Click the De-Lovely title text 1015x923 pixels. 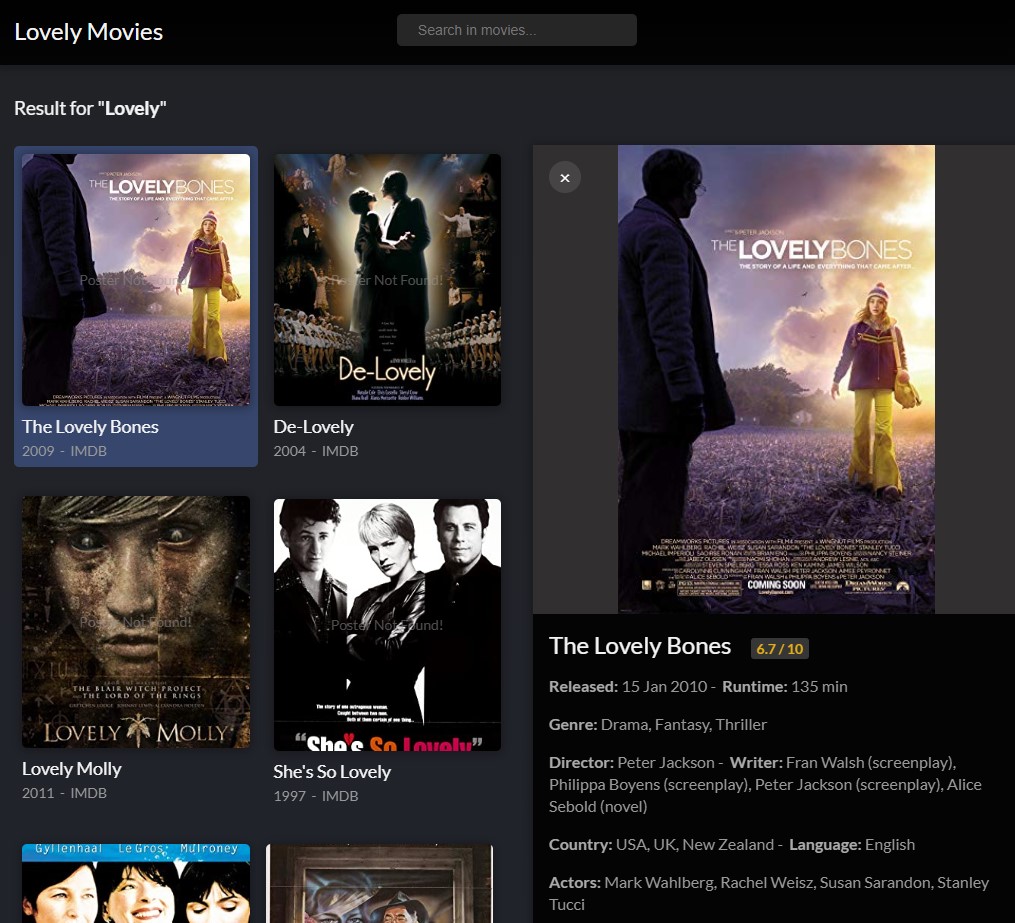pyautogui.click(x=313, y=426)
